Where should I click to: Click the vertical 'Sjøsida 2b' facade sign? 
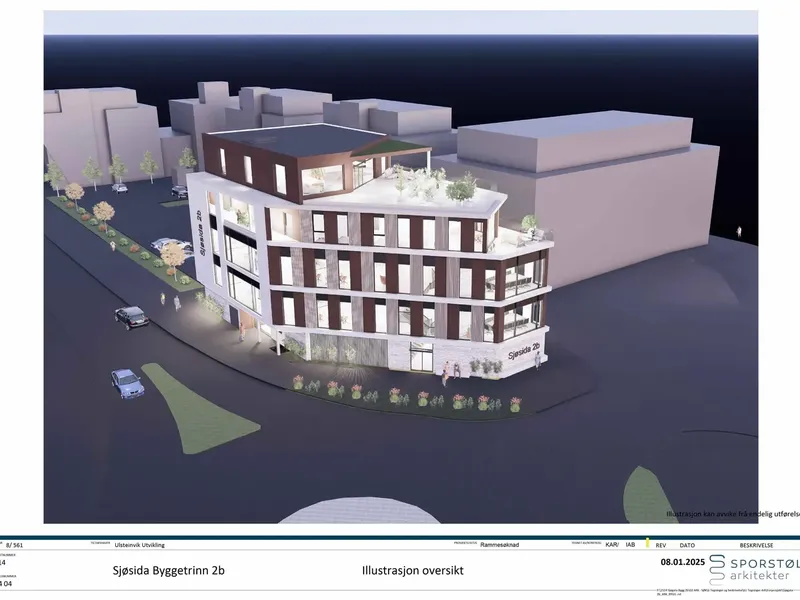[199, 233]
